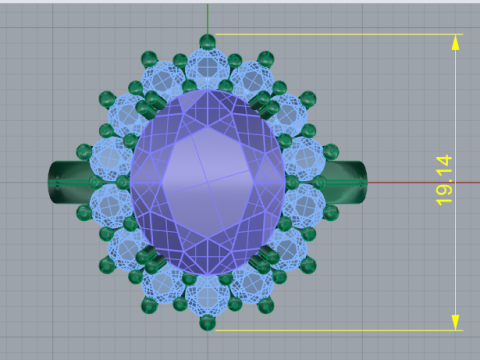
Task: Click the red X-axis line at the right edge
Action: 423,183
